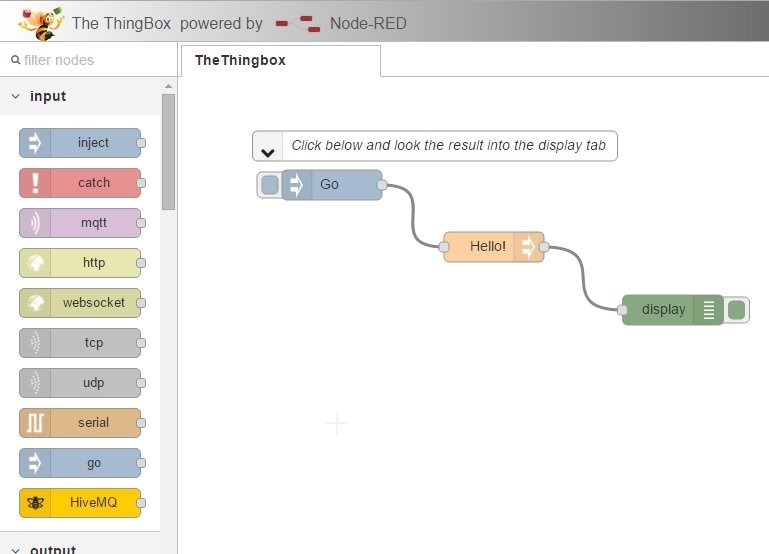The width and height of the screenshot is (769, 554).
Task: Select the tcp node in palette
Action: [92, 343]
